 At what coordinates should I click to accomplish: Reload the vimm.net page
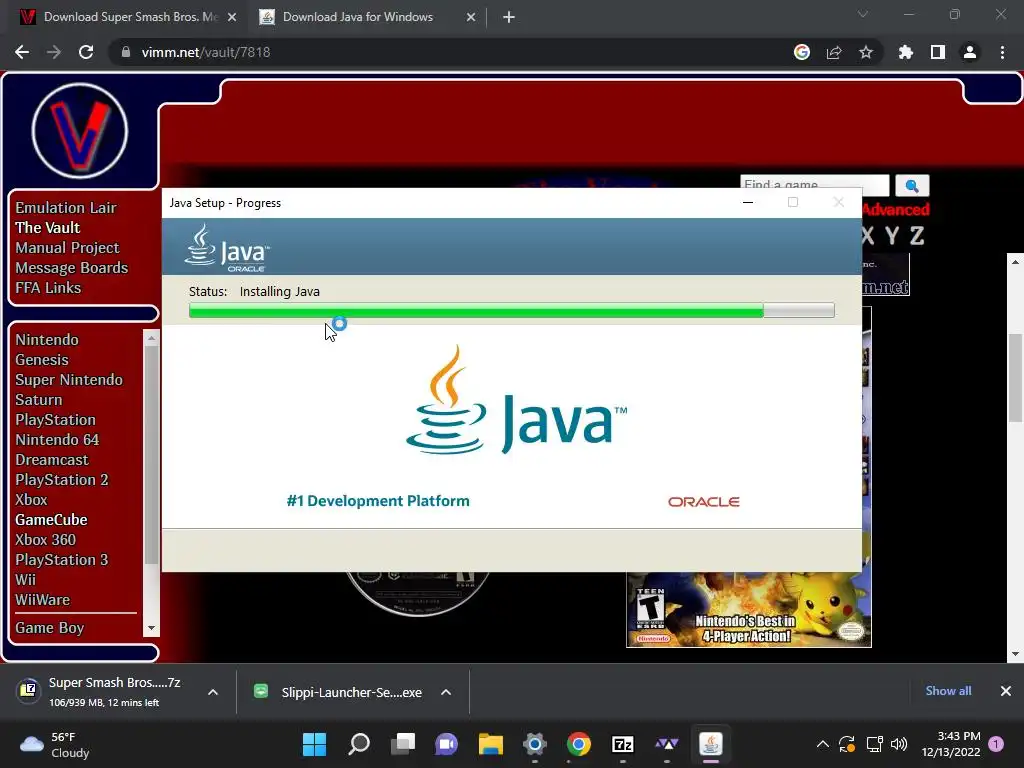pyautogui.click(x=86, y=52)
